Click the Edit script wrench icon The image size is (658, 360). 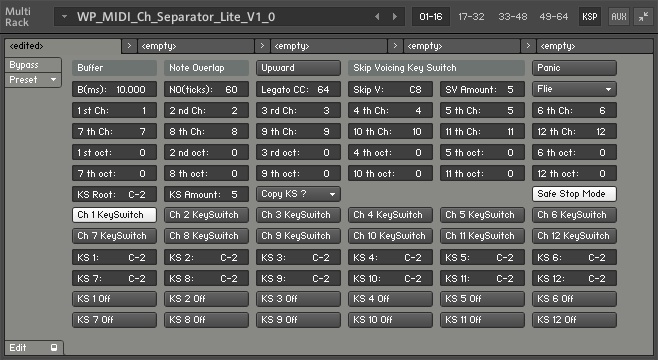point(54,347)
